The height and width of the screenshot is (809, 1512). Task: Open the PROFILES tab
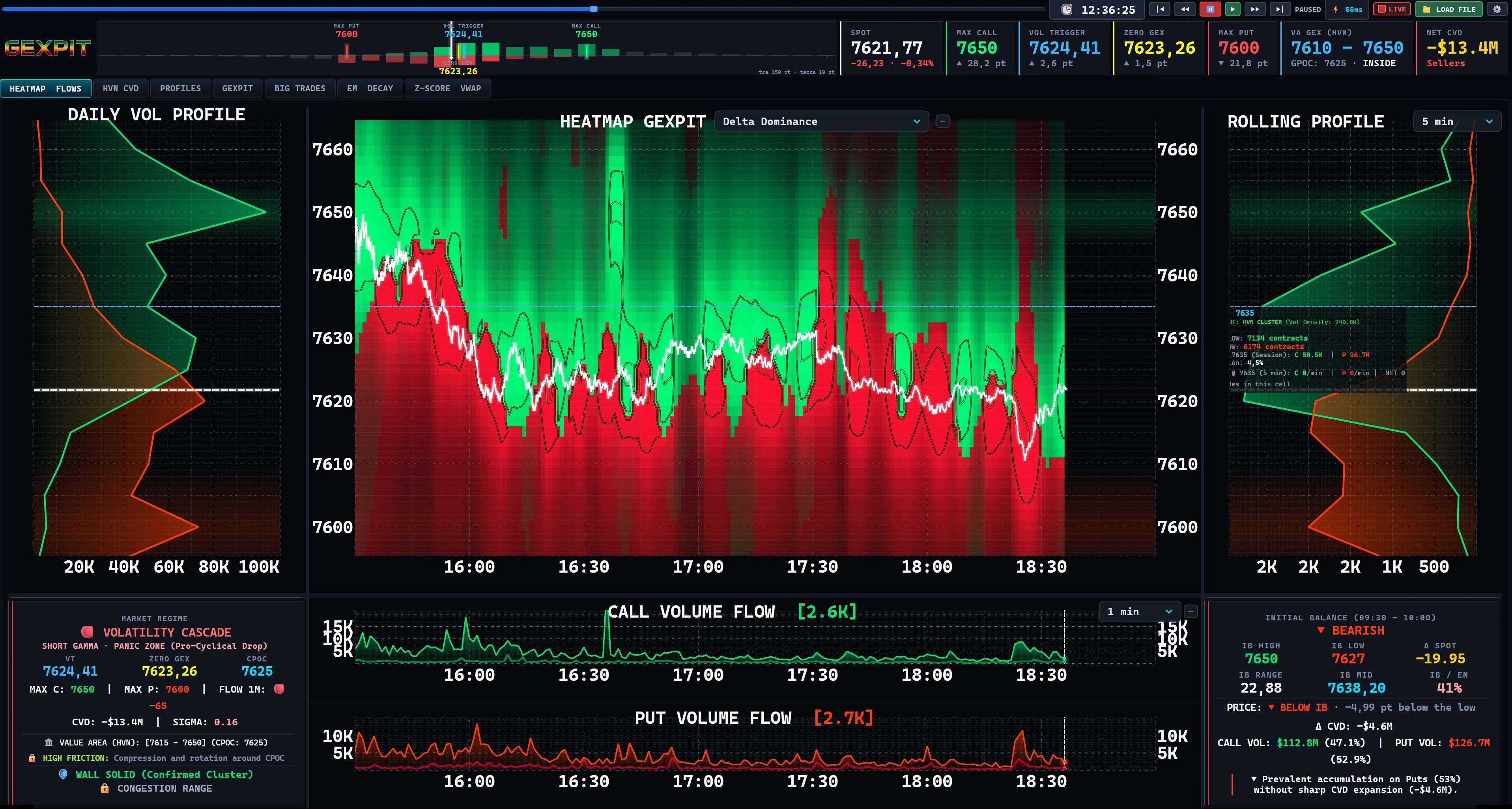pyautogui.click(x=180, y=88)
